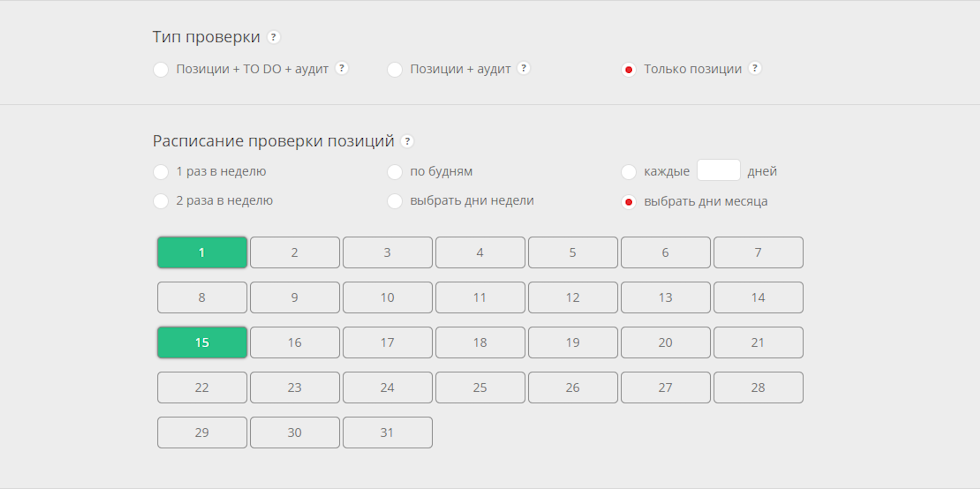Select day 19 button

tap(573, 343)
